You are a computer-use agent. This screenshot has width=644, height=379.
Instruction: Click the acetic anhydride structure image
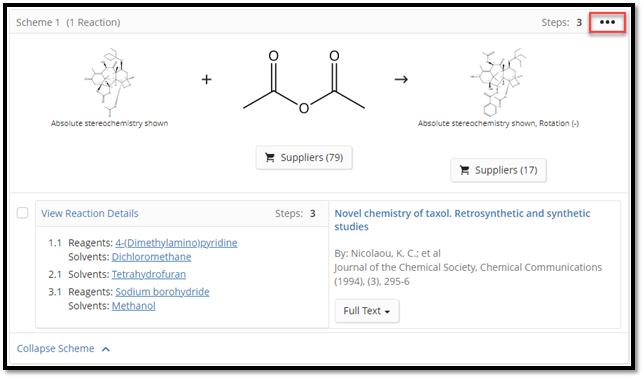coord(304,82)
